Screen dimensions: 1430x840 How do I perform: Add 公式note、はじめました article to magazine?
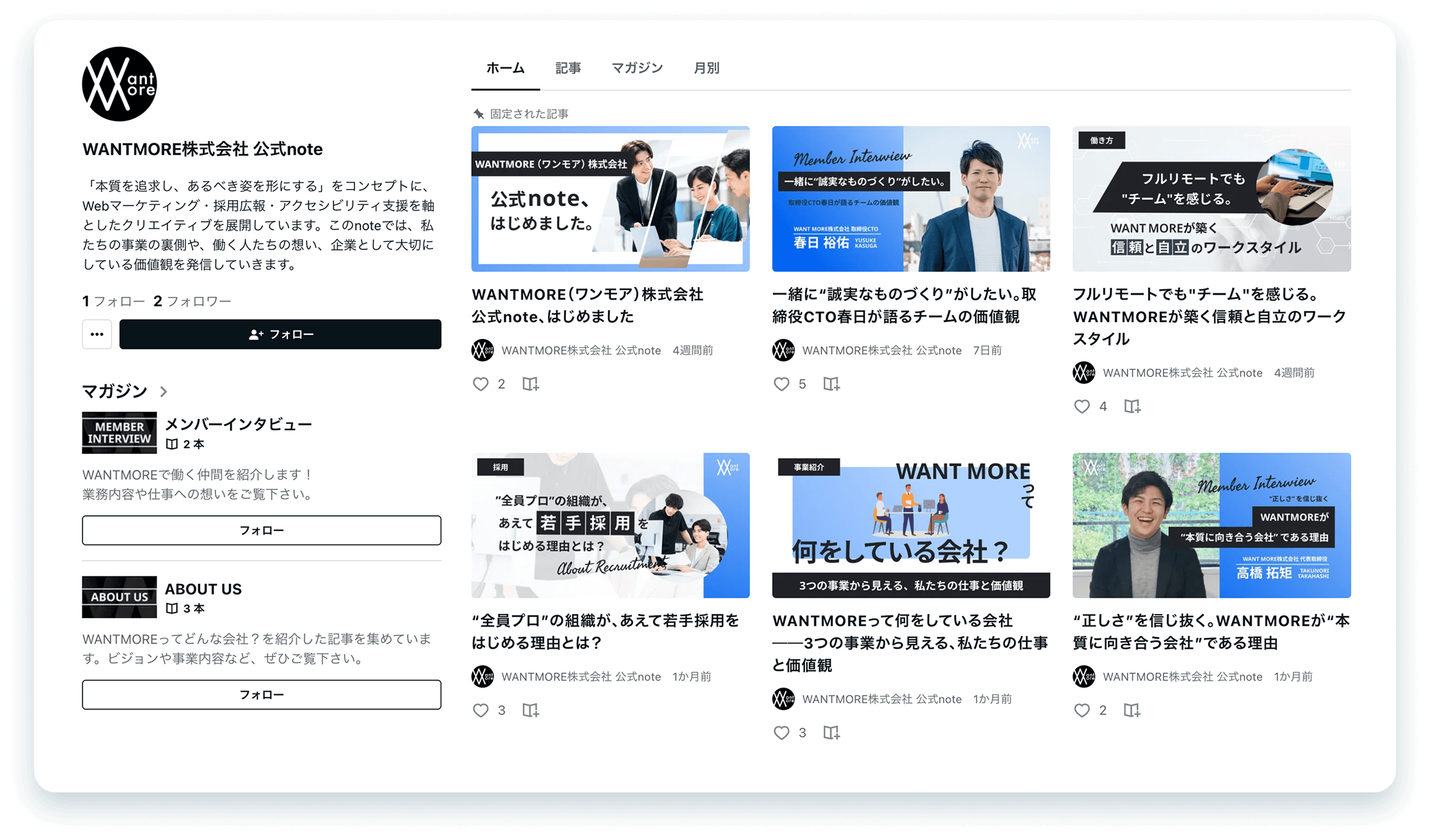point(530,384)
